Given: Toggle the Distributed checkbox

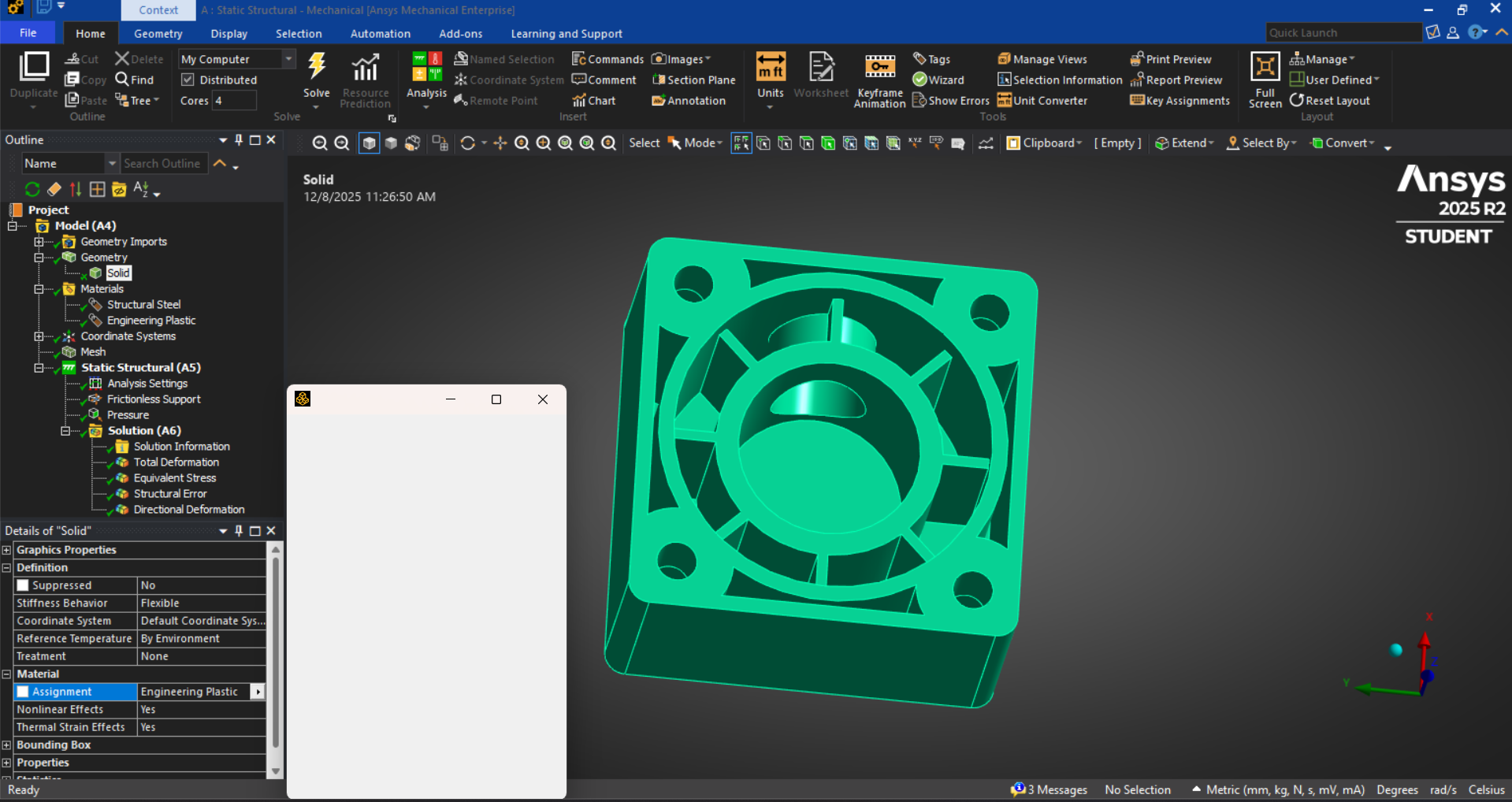Looking at the screenshot, I should coord(188,80).
